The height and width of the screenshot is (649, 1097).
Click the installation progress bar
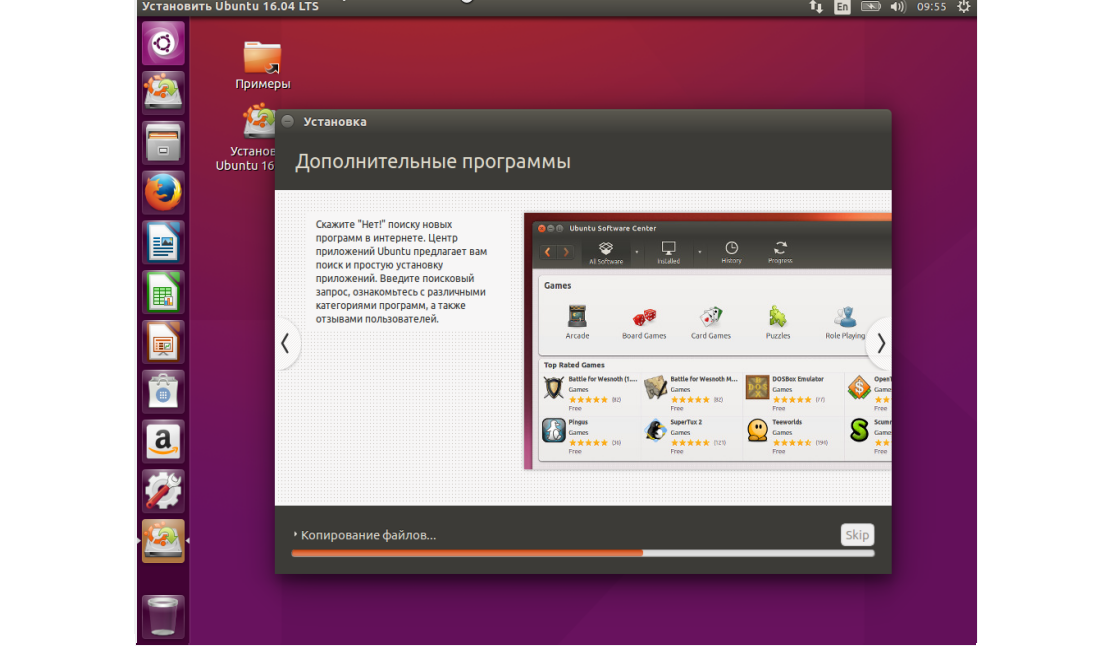582,553
